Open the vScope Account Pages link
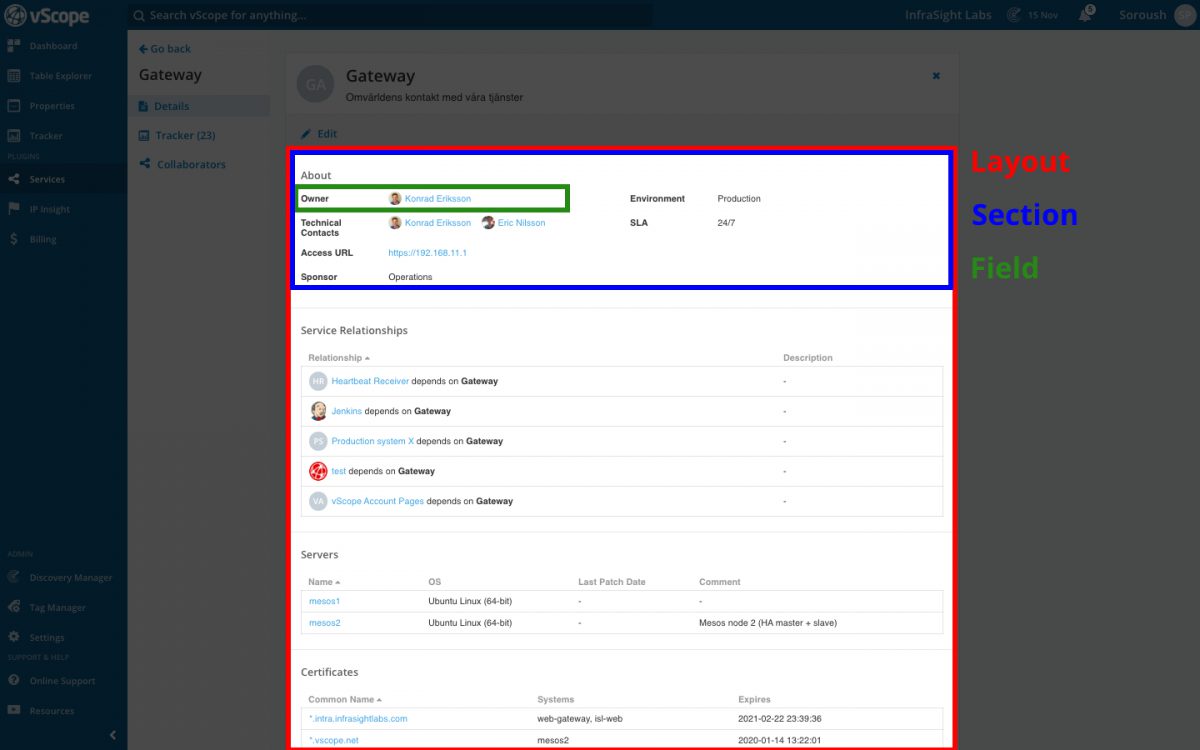 (x=378, y=501)
